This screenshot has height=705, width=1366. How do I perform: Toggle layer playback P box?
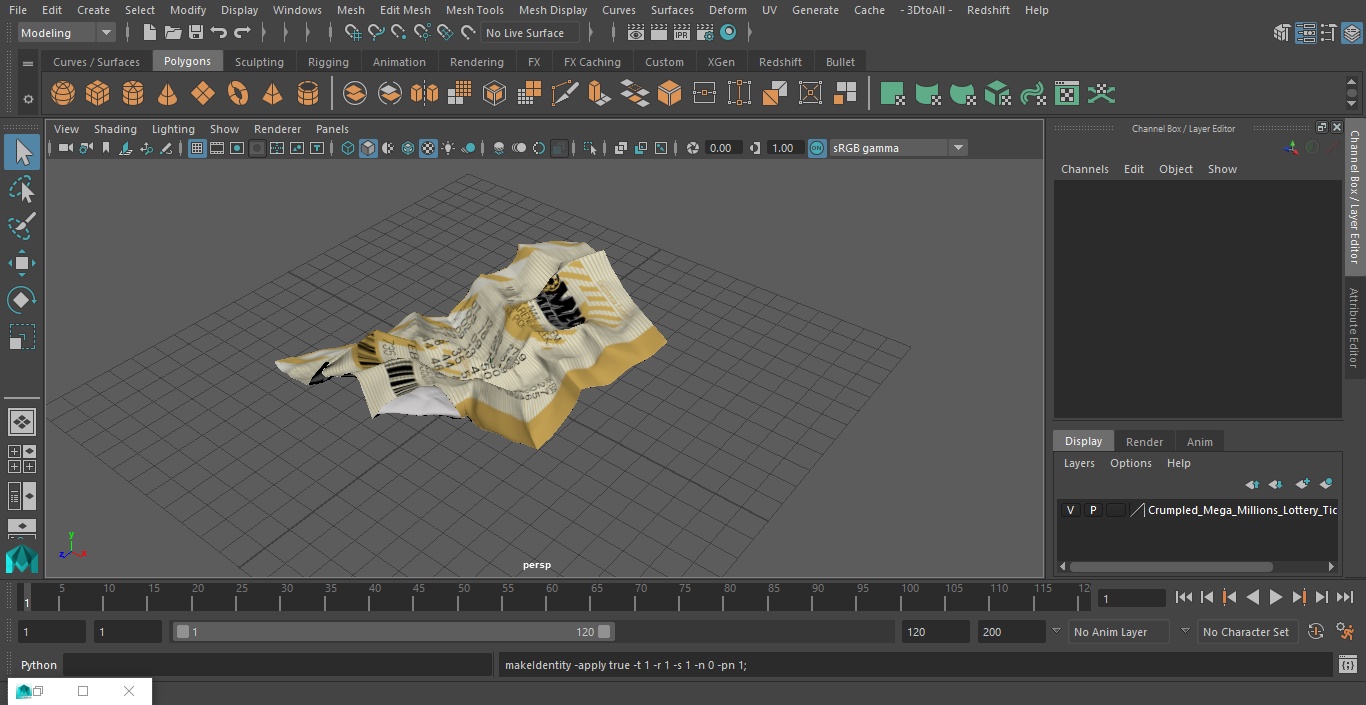click(x=1093, y=510)
